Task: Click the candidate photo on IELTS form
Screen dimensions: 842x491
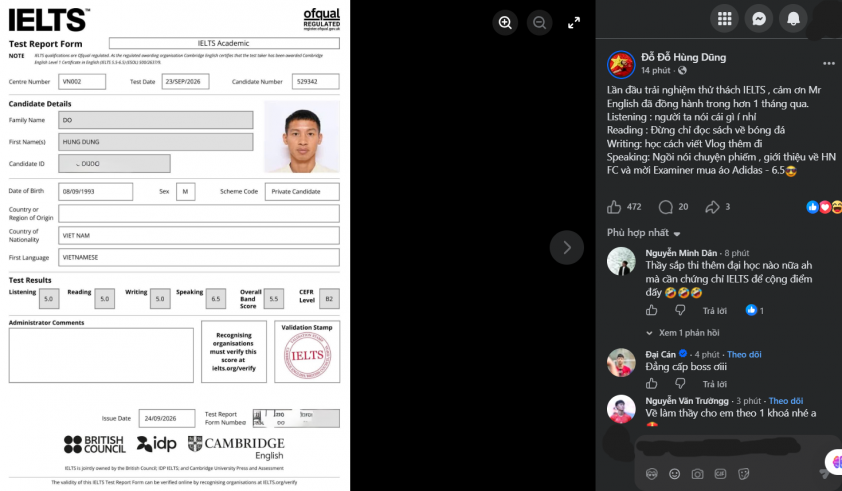Action: tap(302, 136)
